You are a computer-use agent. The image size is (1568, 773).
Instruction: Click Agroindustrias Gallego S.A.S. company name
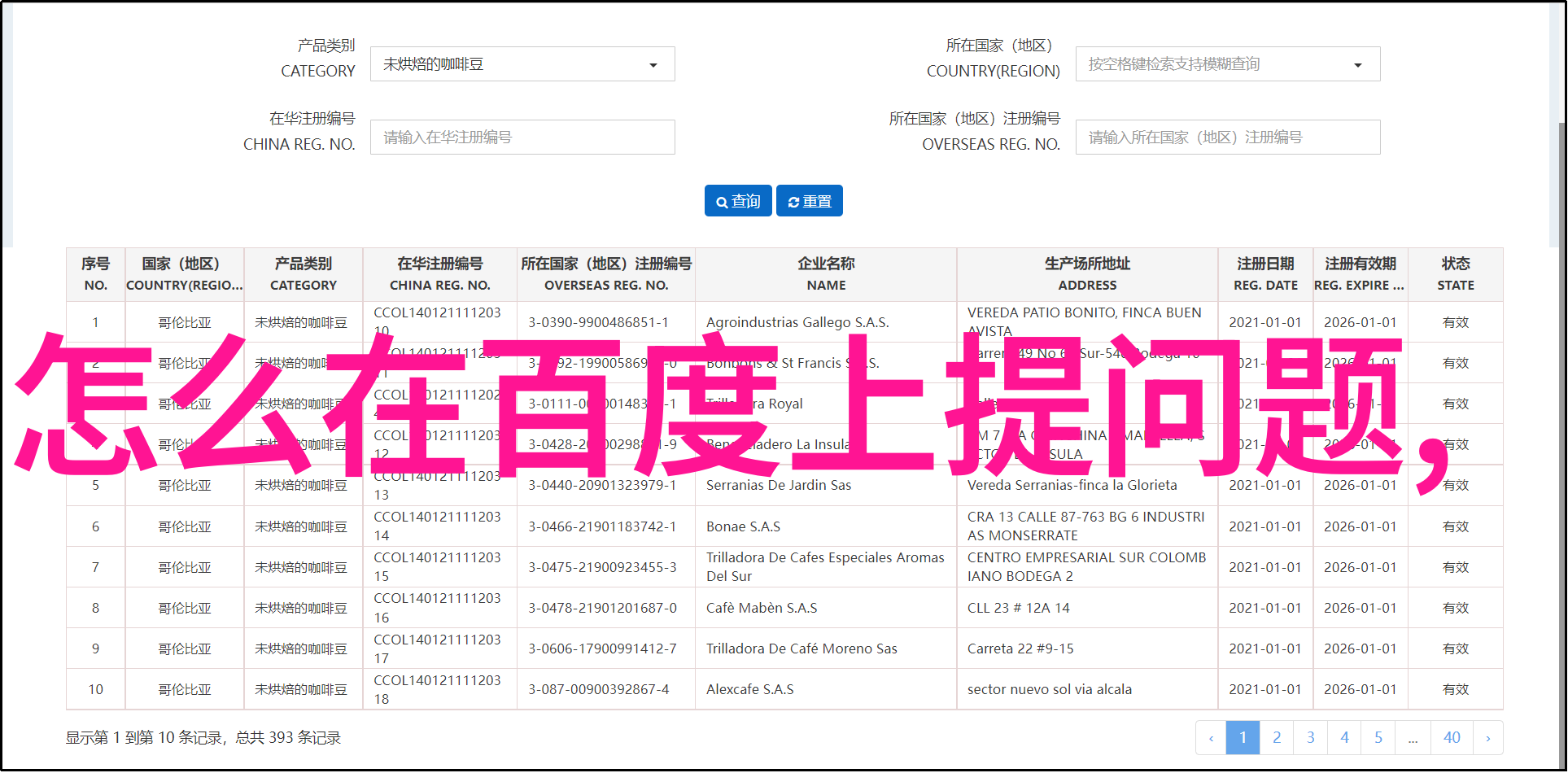[797, 323]
